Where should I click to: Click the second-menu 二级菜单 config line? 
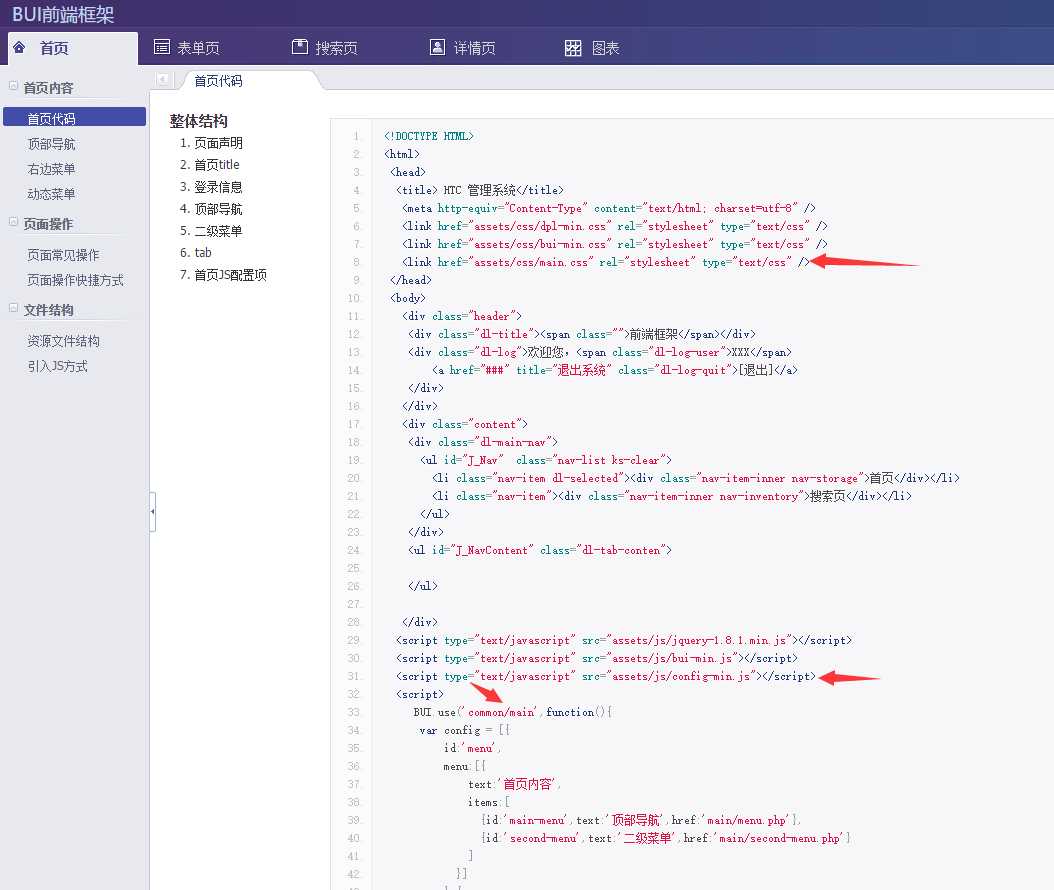666,838
